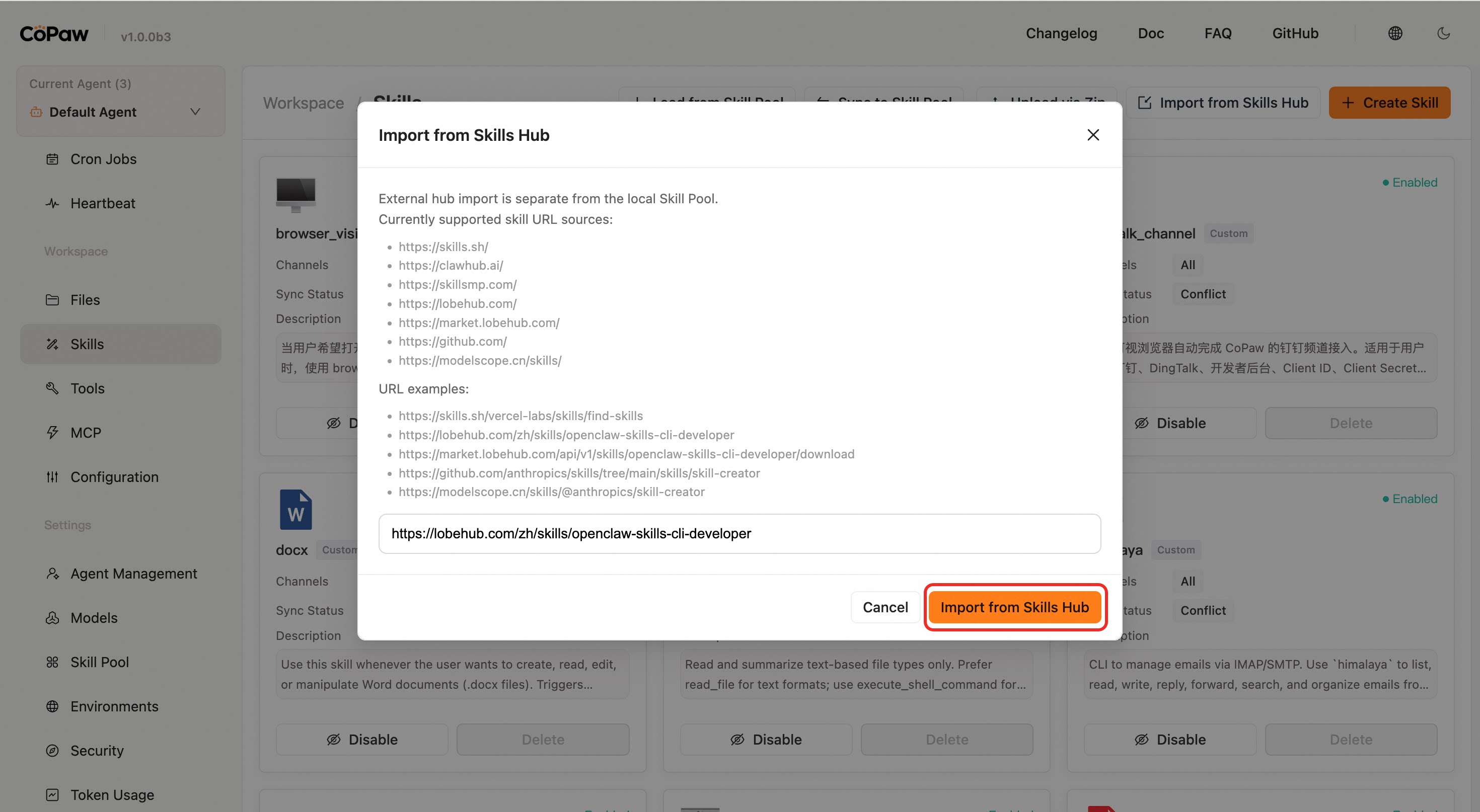
Task: Open Cron Jobs from sidebar
Action: (x=103, y=159)
